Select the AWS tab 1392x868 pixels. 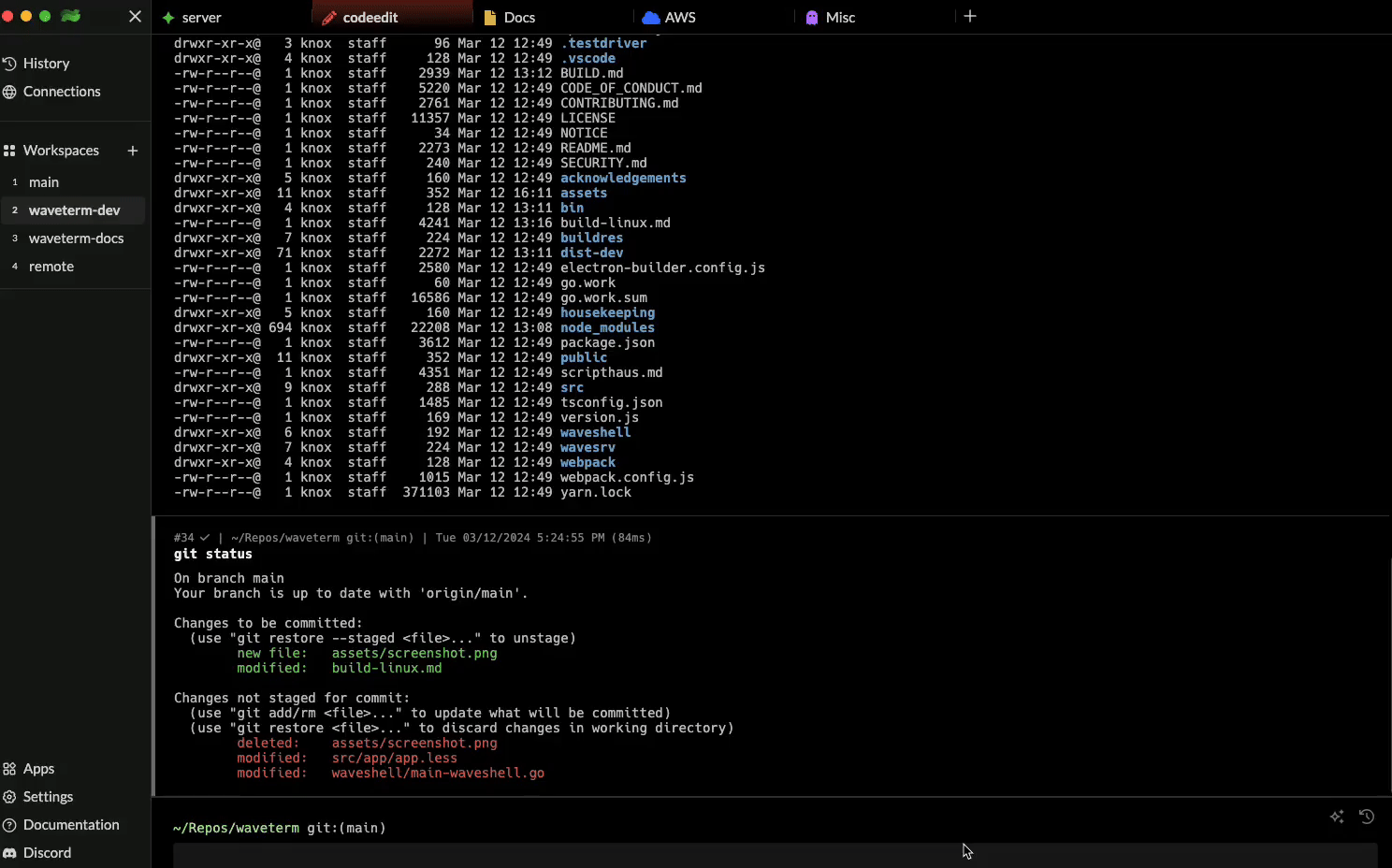679,18
